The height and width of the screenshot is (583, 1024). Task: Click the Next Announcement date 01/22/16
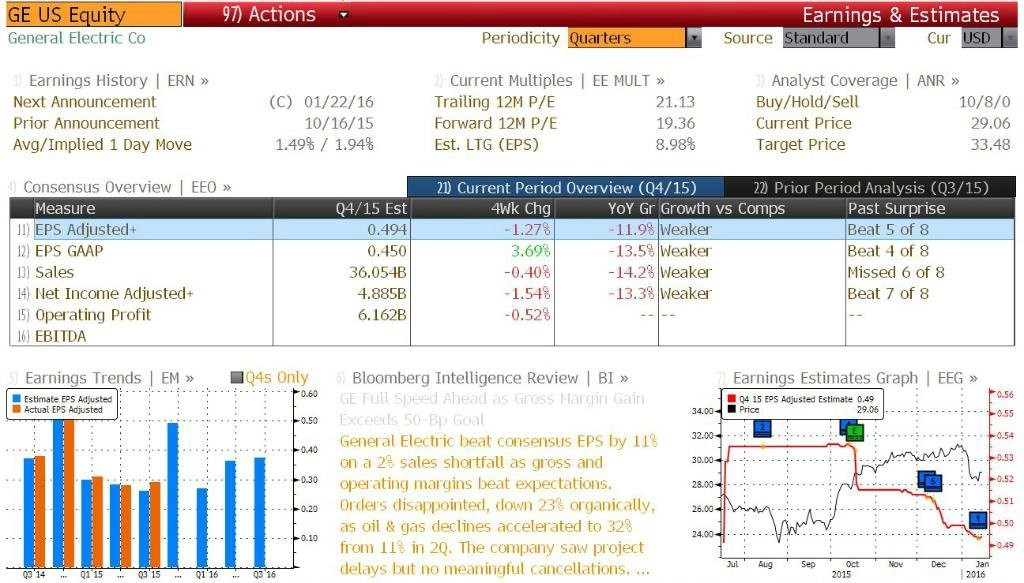339,102
